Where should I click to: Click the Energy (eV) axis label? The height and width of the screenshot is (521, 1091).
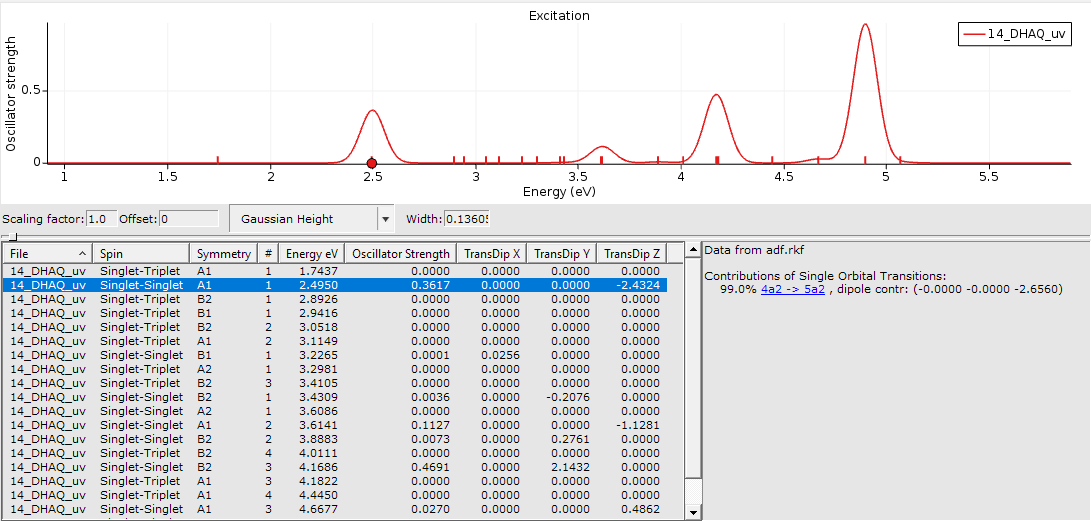click(x=559, y=191)
